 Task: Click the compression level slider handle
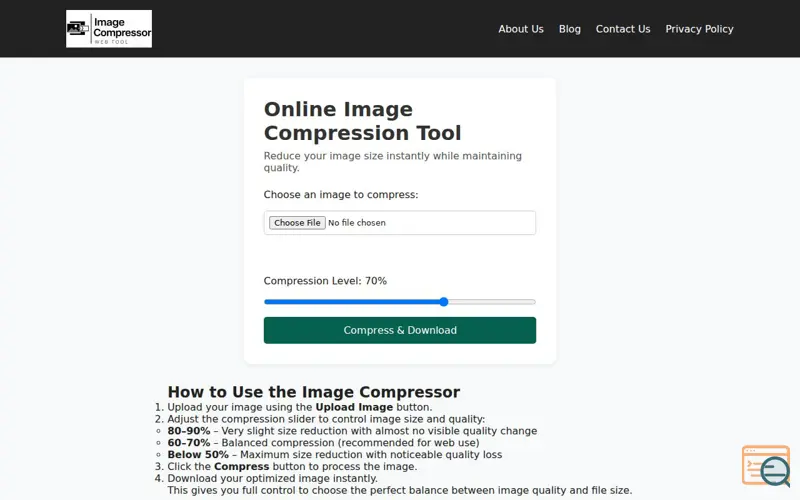point(444,302)
